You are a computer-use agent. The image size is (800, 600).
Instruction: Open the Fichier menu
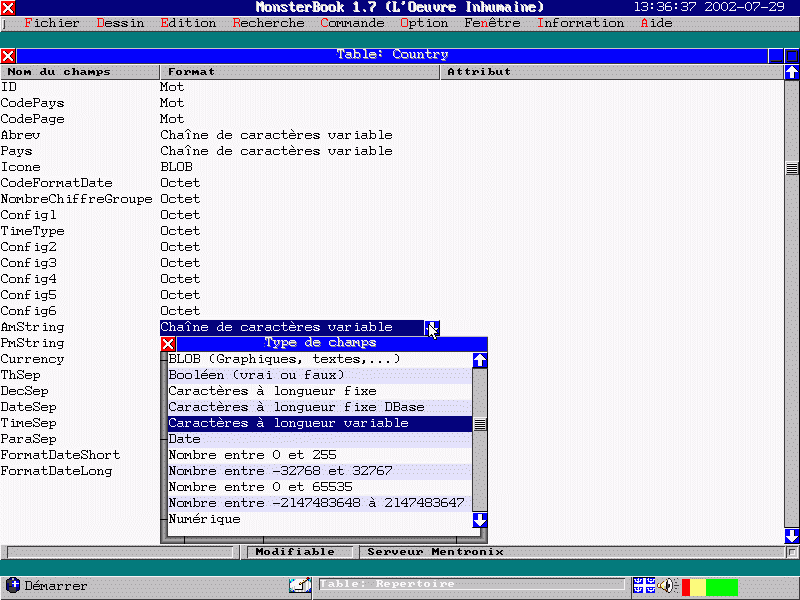(x=50, y=23)
